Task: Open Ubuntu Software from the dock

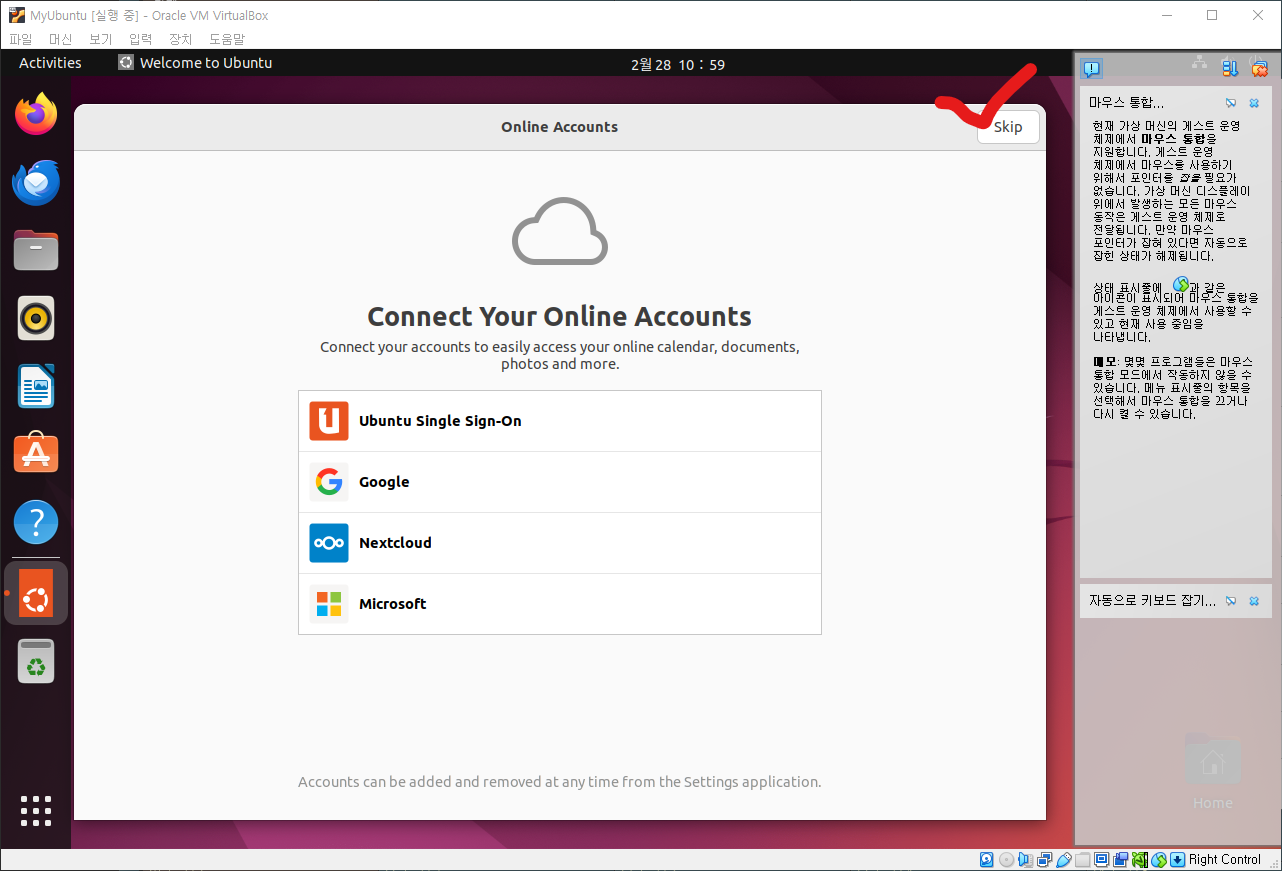Action: click(36, 454)
